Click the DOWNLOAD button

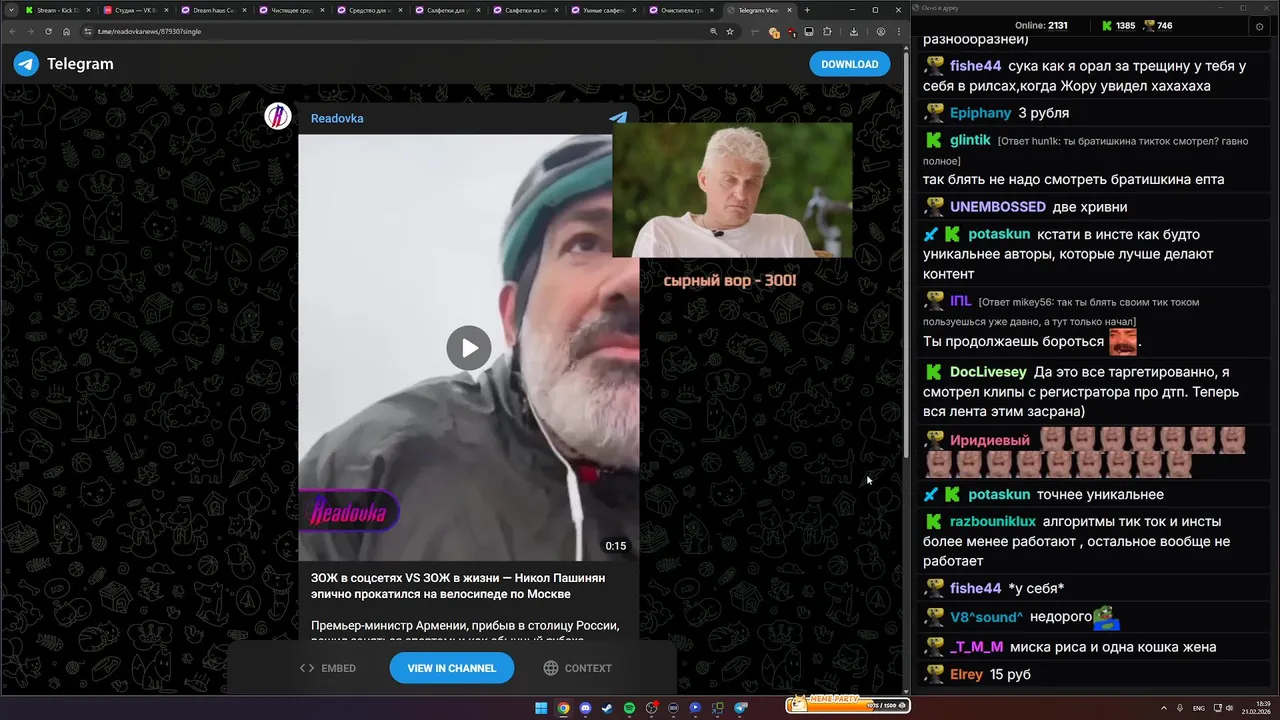point(849,64)
